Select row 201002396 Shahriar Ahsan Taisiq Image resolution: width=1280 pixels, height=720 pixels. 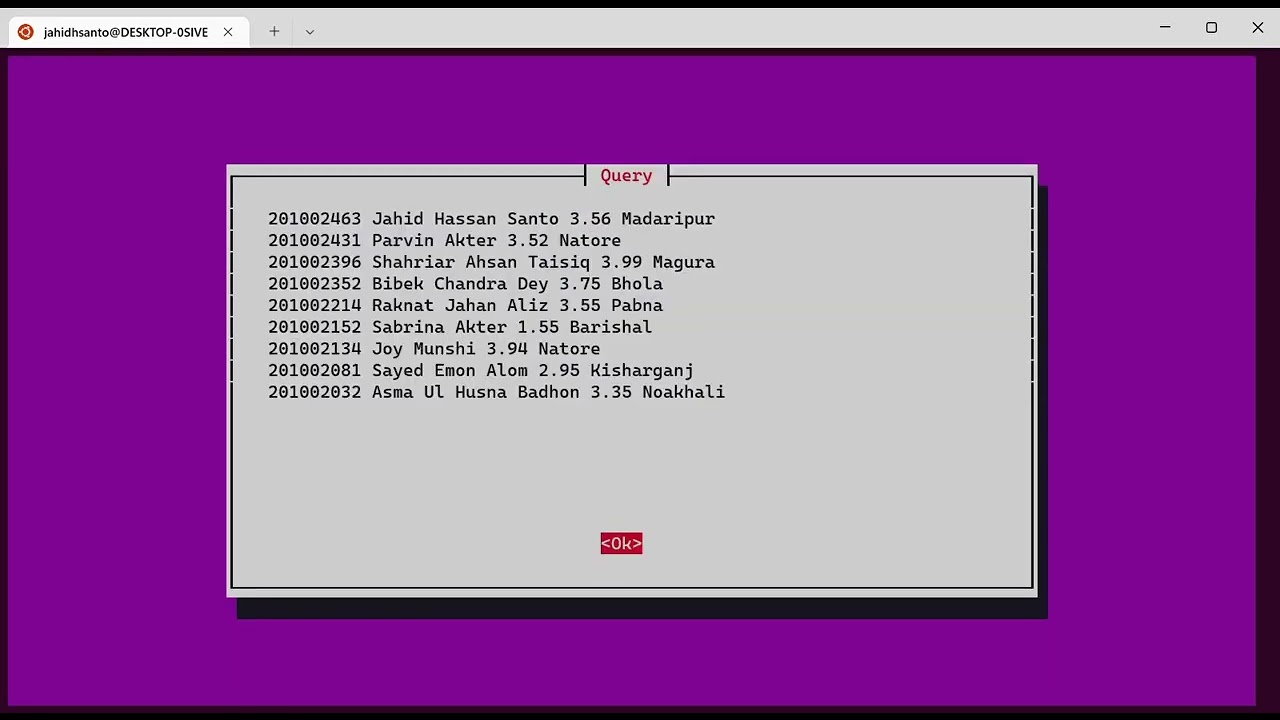tap(491, 262)
